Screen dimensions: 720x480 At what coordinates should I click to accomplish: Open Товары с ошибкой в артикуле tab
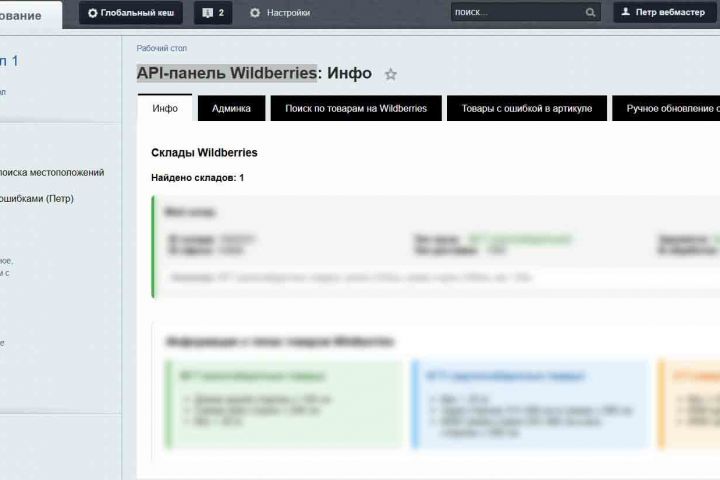527,108
